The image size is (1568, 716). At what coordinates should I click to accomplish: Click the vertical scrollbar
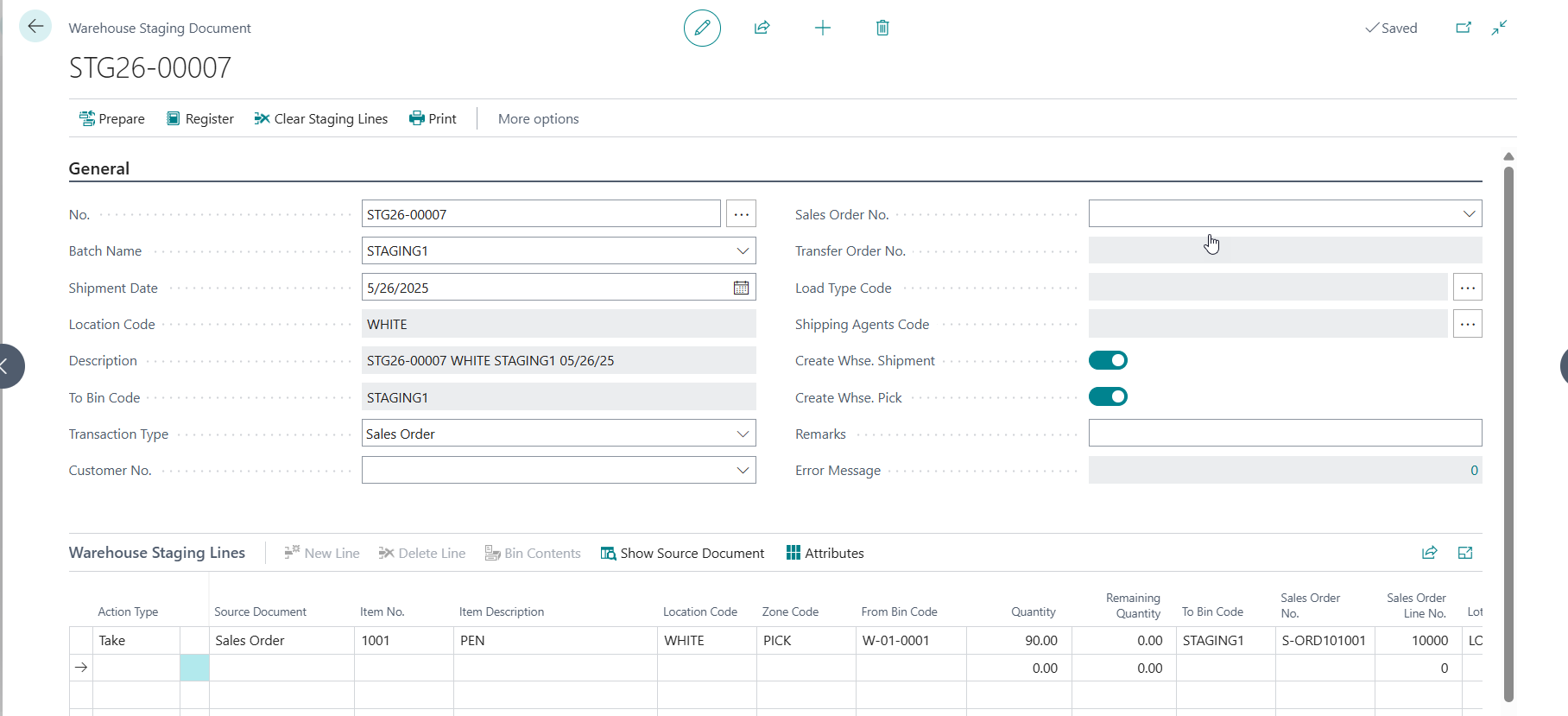(x=1508, y=432)
